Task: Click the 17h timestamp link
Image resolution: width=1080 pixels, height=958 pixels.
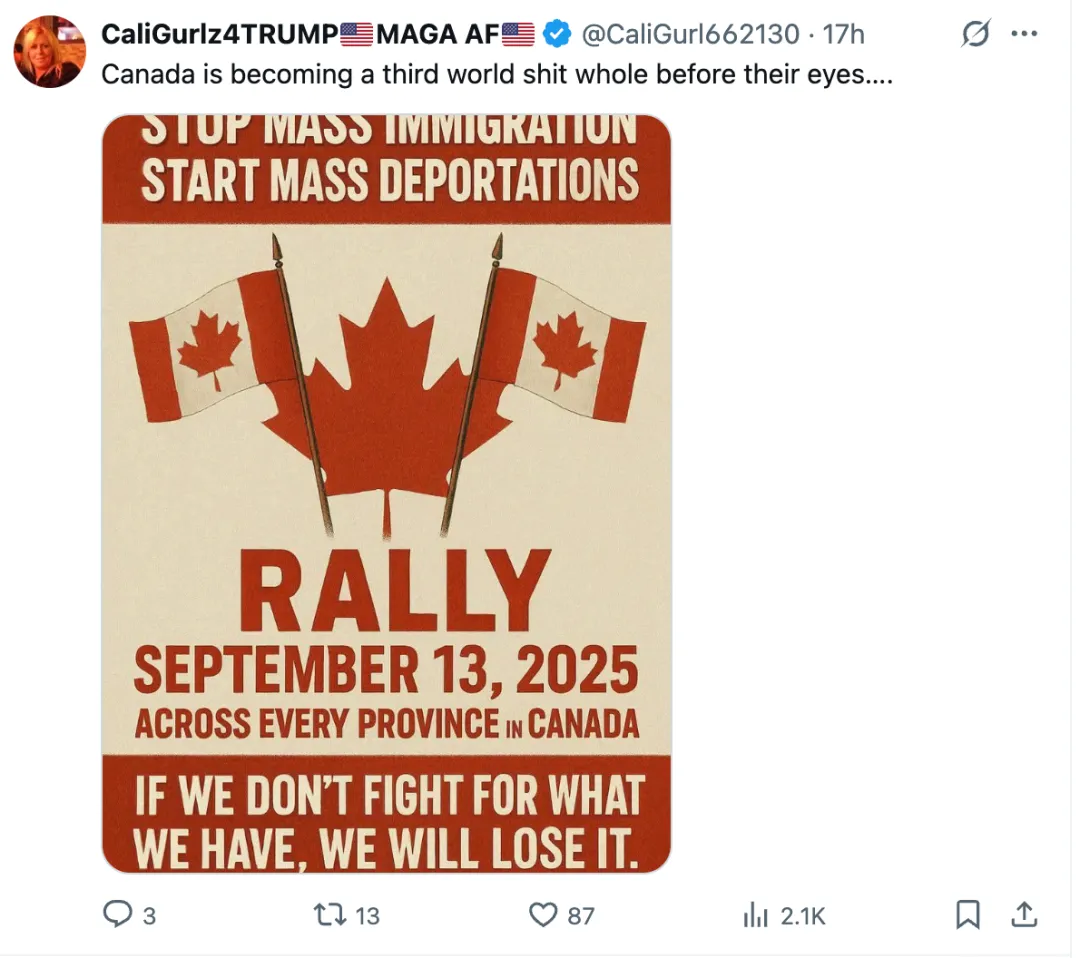Action: point(842,35)
